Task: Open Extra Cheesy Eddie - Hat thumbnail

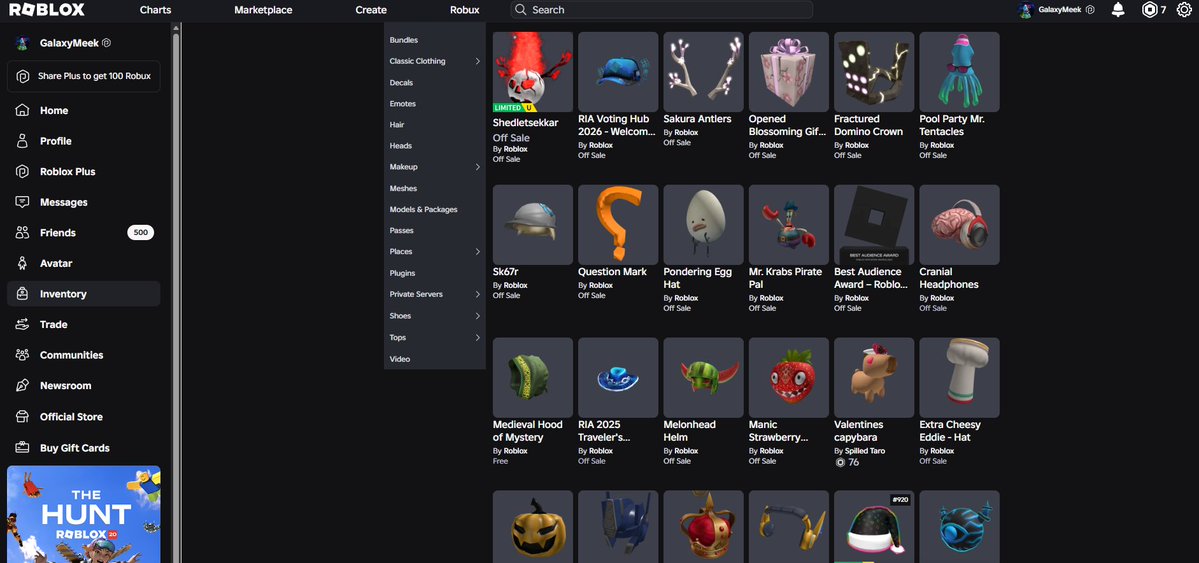Action: 960,378
